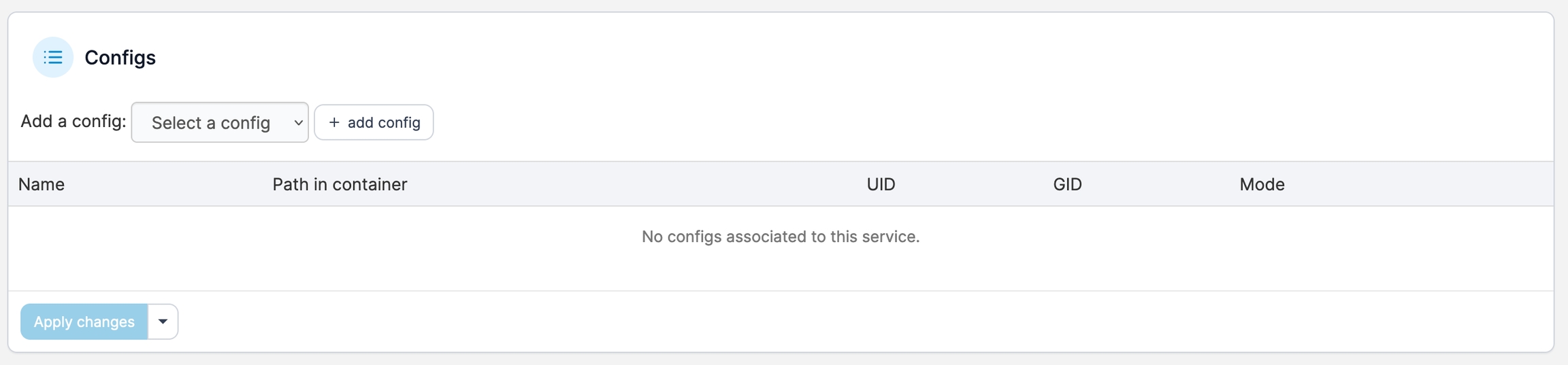Open the Select a config dropdown

coord(219,122)
